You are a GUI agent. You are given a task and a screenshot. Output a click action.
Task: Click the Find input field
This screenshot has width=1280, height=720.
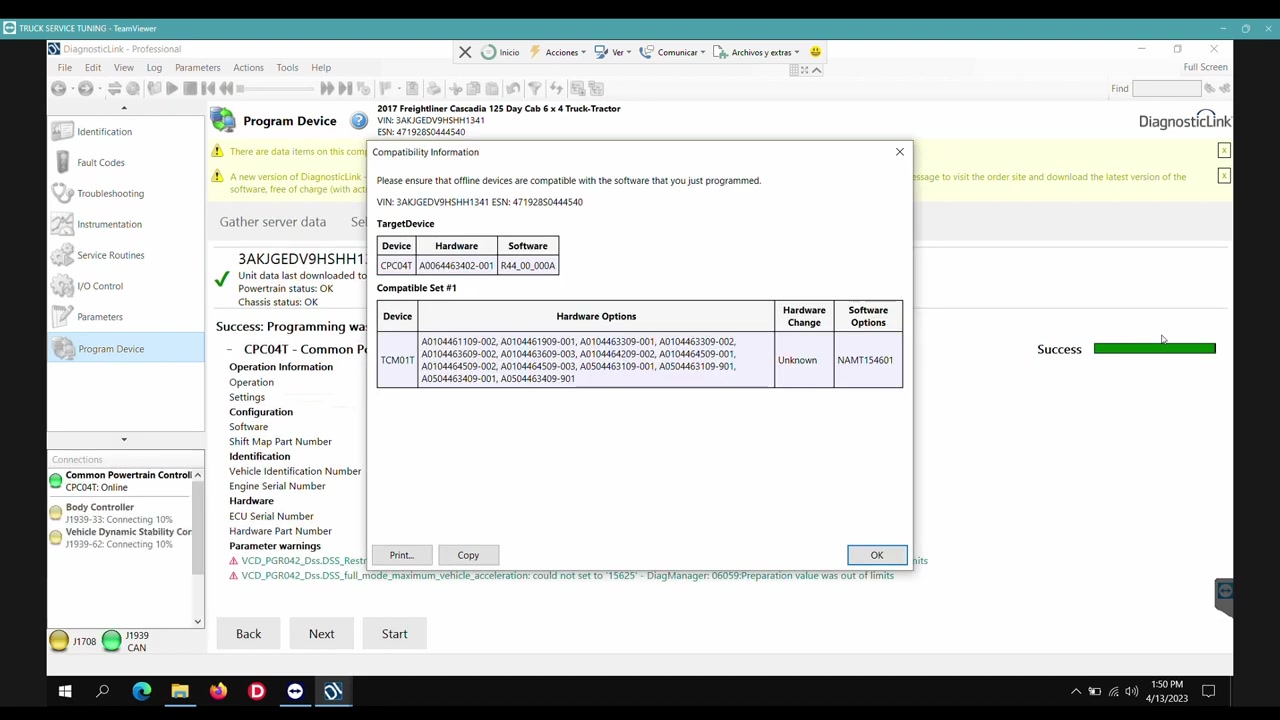click(x=1166, y=89)
